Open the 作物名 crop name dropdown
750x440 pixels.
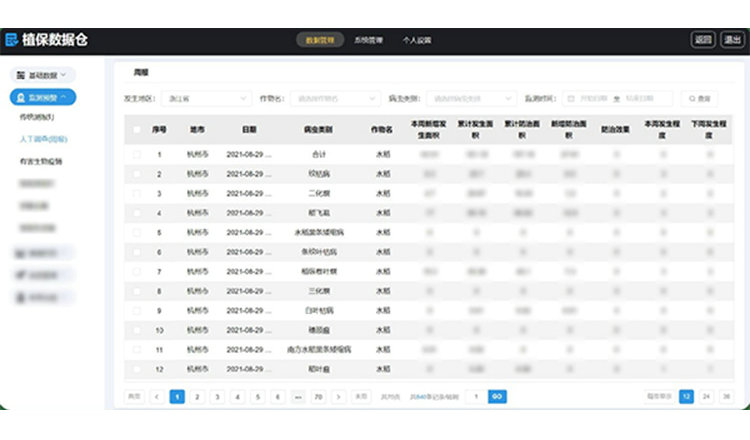coord(334,99)
